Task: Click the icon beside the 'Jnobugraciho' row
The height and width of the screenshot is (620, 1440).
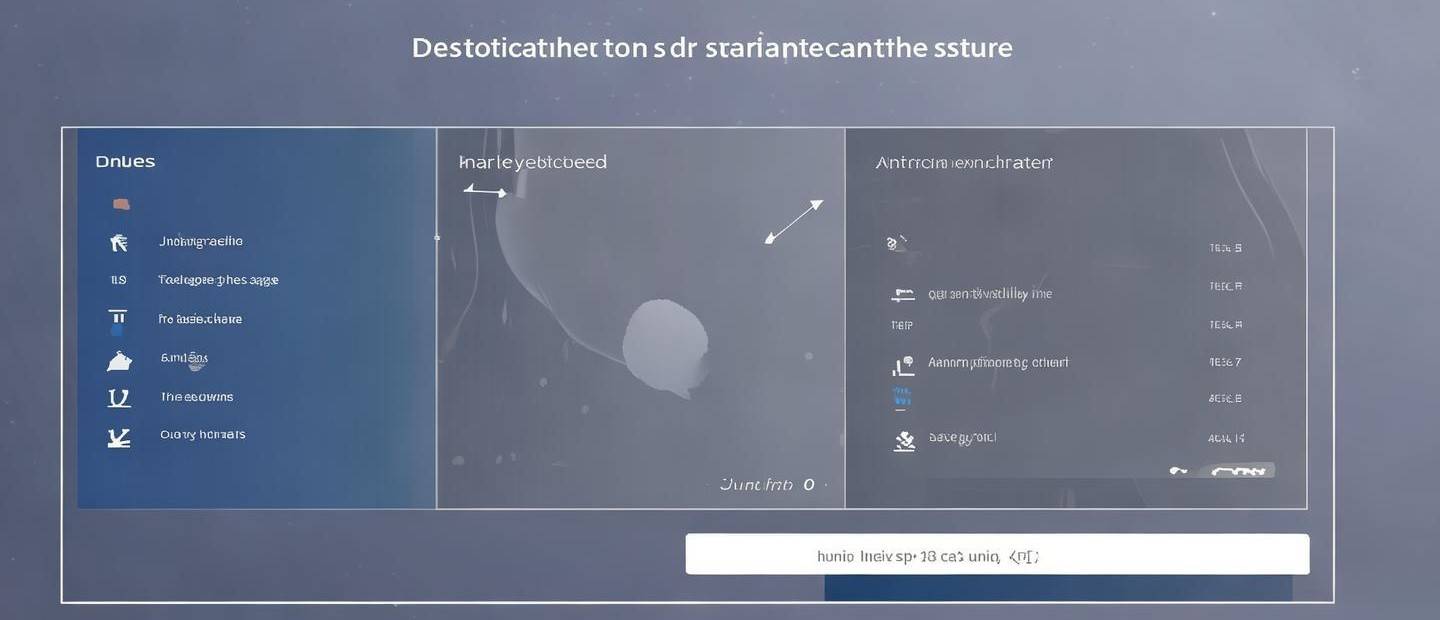Action: tap(118, 242)
